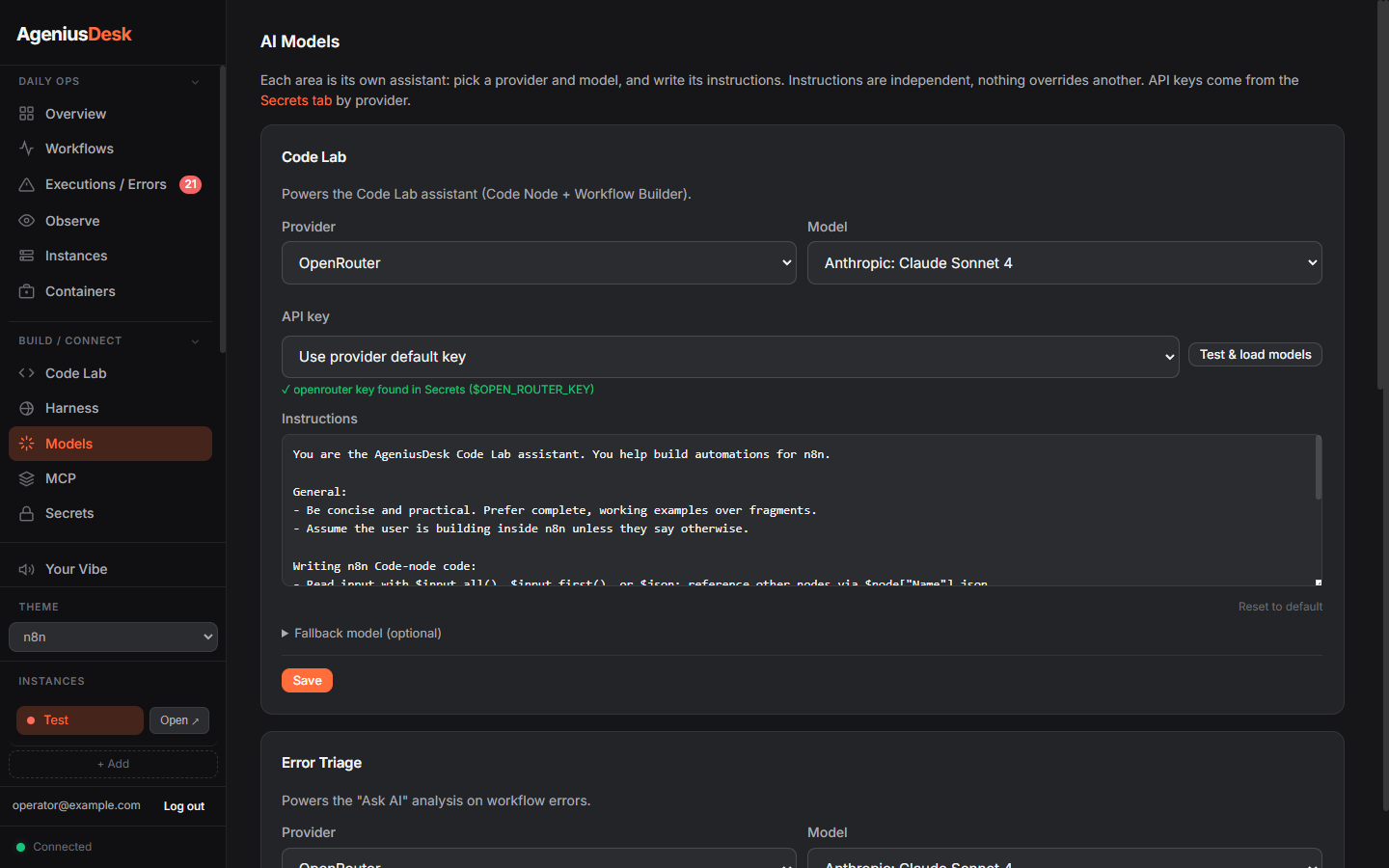This screenshot has height=868, width=1389.
Task: Click the Containers box icon
Action: pos(26,291)
